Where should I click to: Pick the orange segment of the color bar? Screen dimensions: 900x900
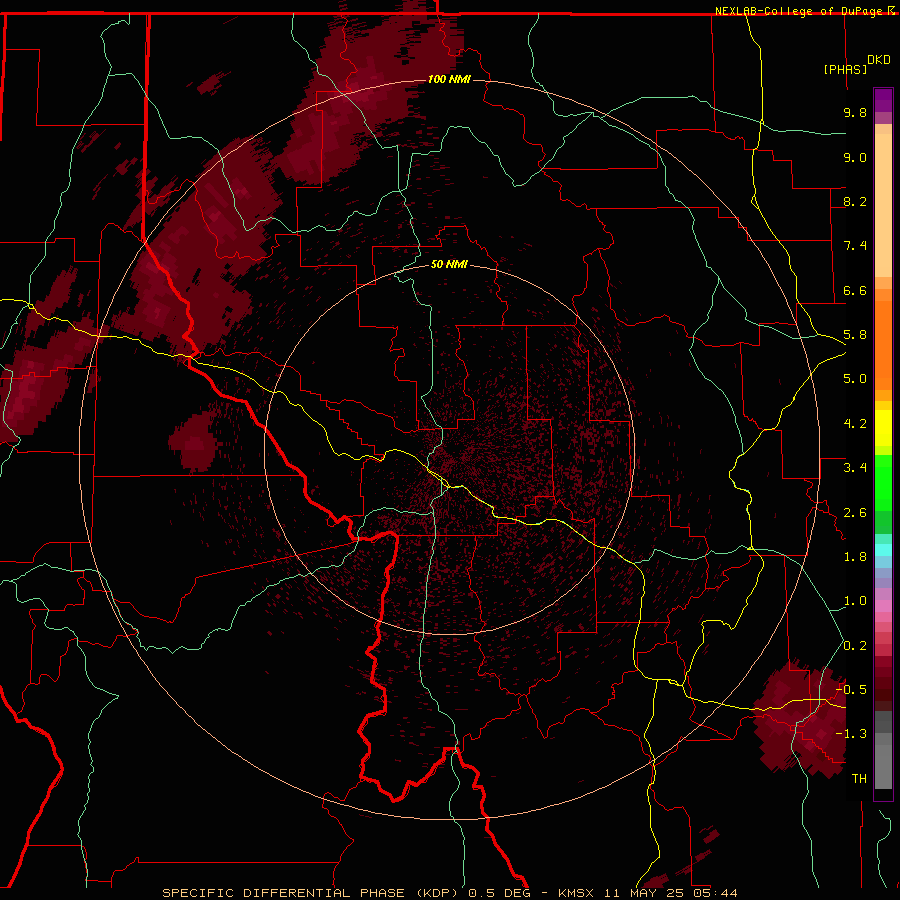pyautogui.click(x=883, y=346)
